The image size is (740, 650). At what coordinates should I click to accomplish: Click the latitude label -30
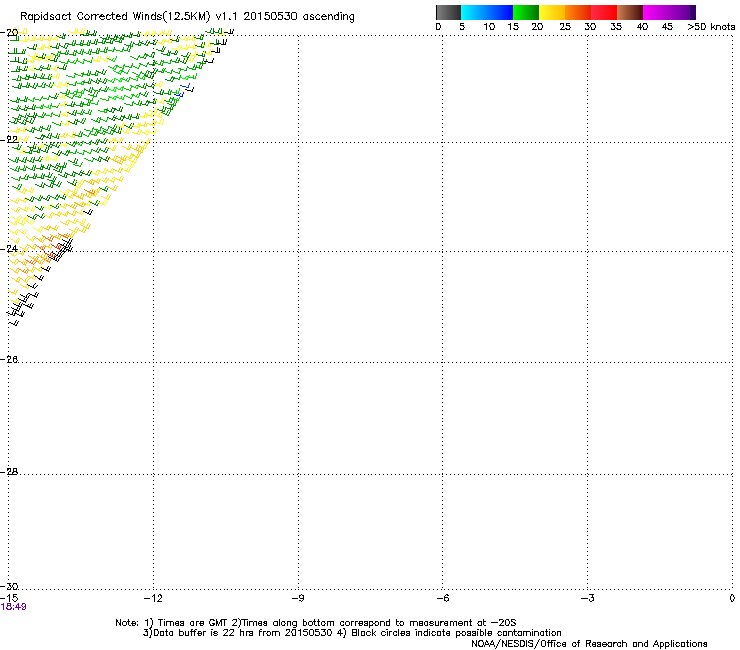pos(9,586)
